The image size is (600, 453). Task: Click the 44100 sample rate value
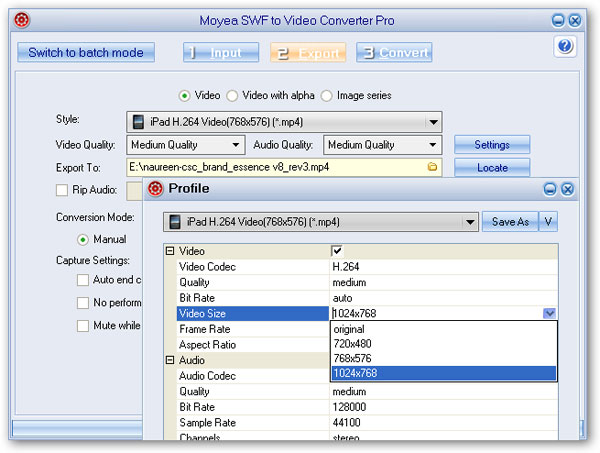pos(346,422)
